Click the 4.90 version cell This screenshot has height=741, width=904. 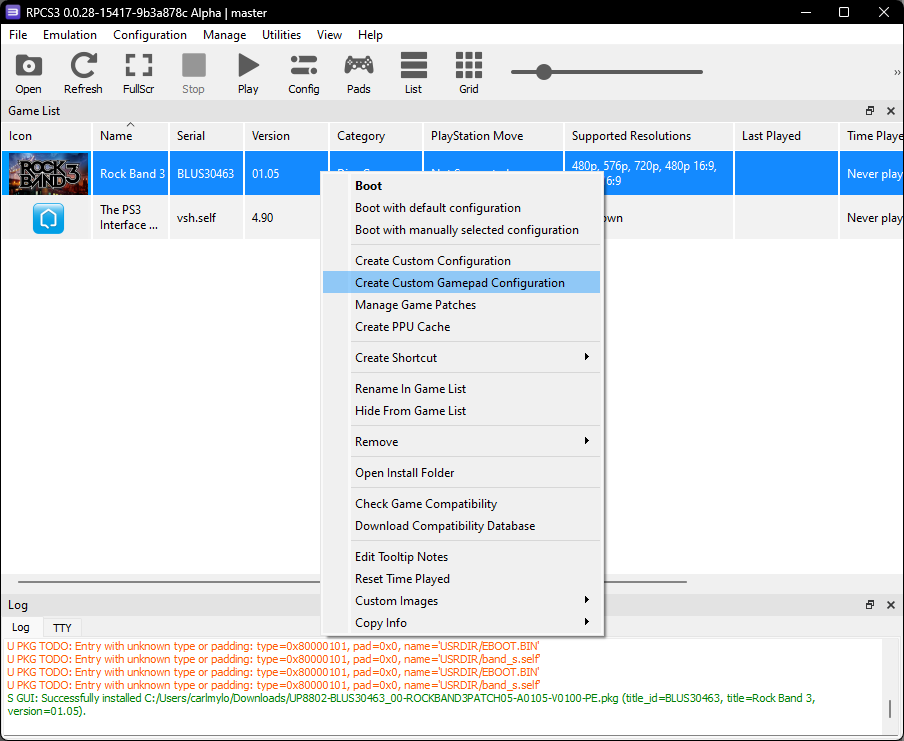click(282, 218)
